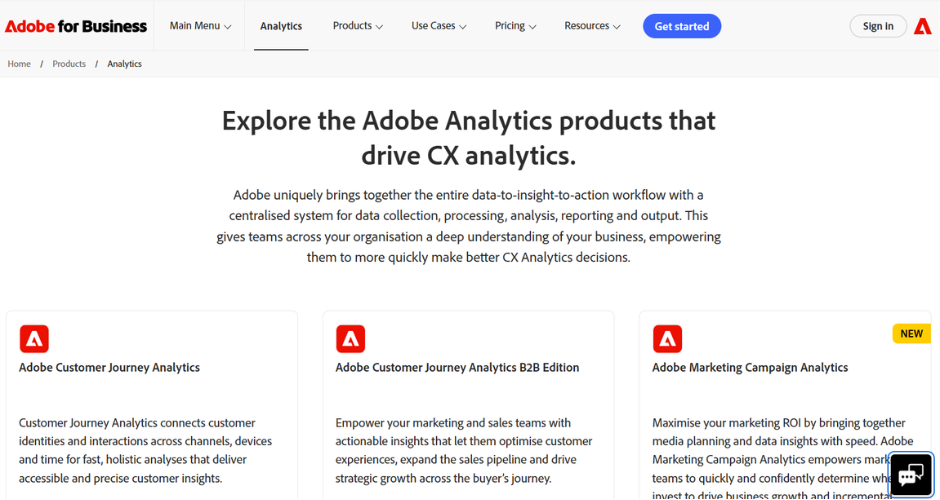Open Adobe Customer Journey Analytics B2B Edition title
Image resolution: width=940 pixels, height=500 pixels.
(457, 368)
